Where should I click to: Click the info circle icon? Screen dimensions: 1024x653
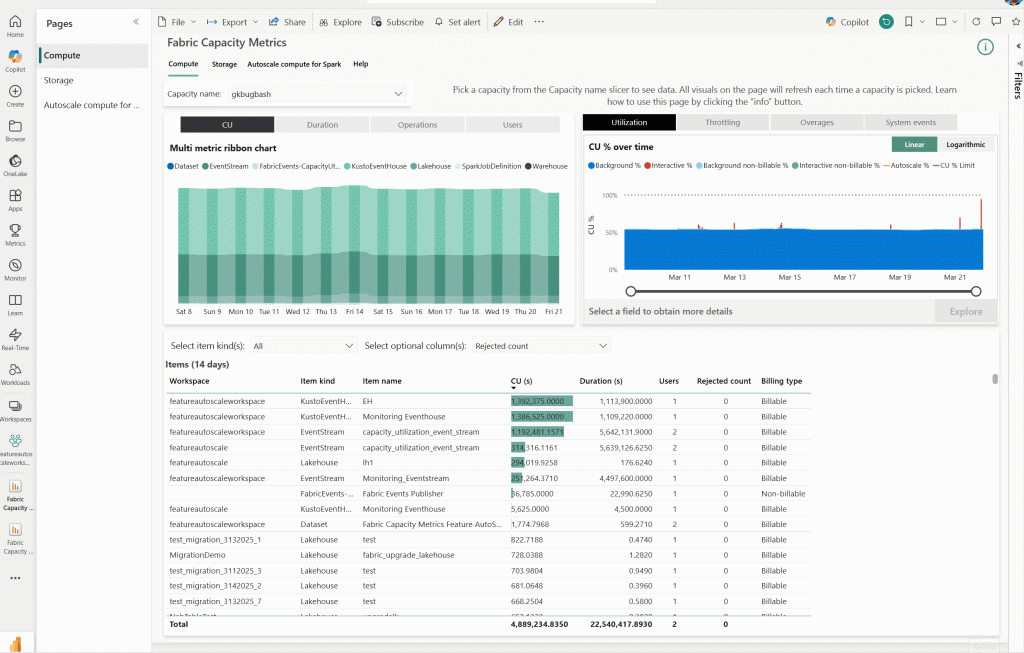(985, 47)
